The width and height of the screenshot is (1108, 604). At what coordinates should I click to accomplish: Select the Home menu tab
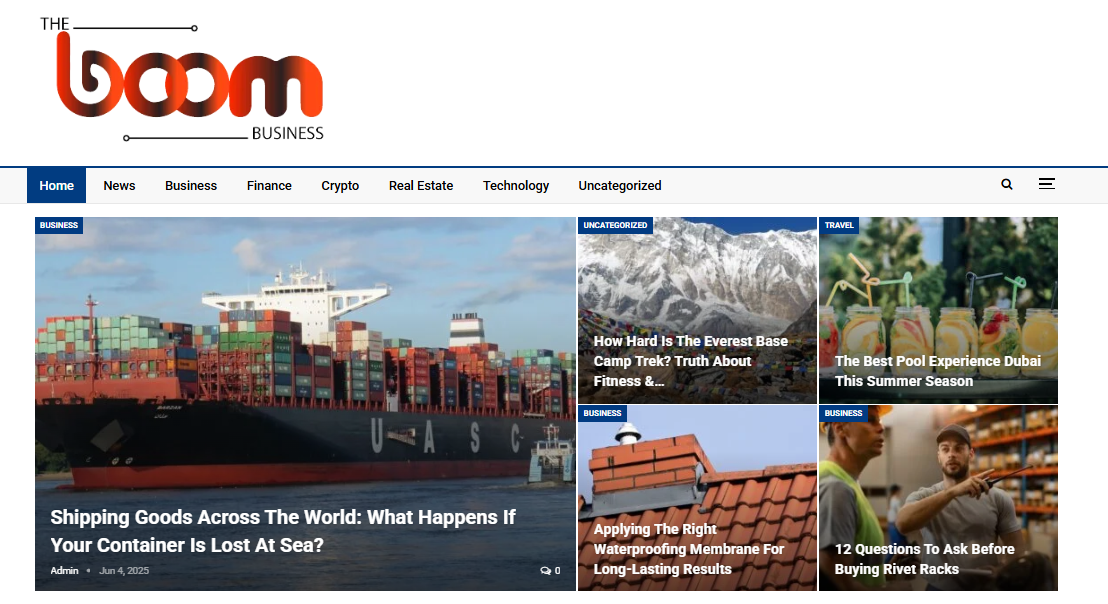click(x=57, y=186)
